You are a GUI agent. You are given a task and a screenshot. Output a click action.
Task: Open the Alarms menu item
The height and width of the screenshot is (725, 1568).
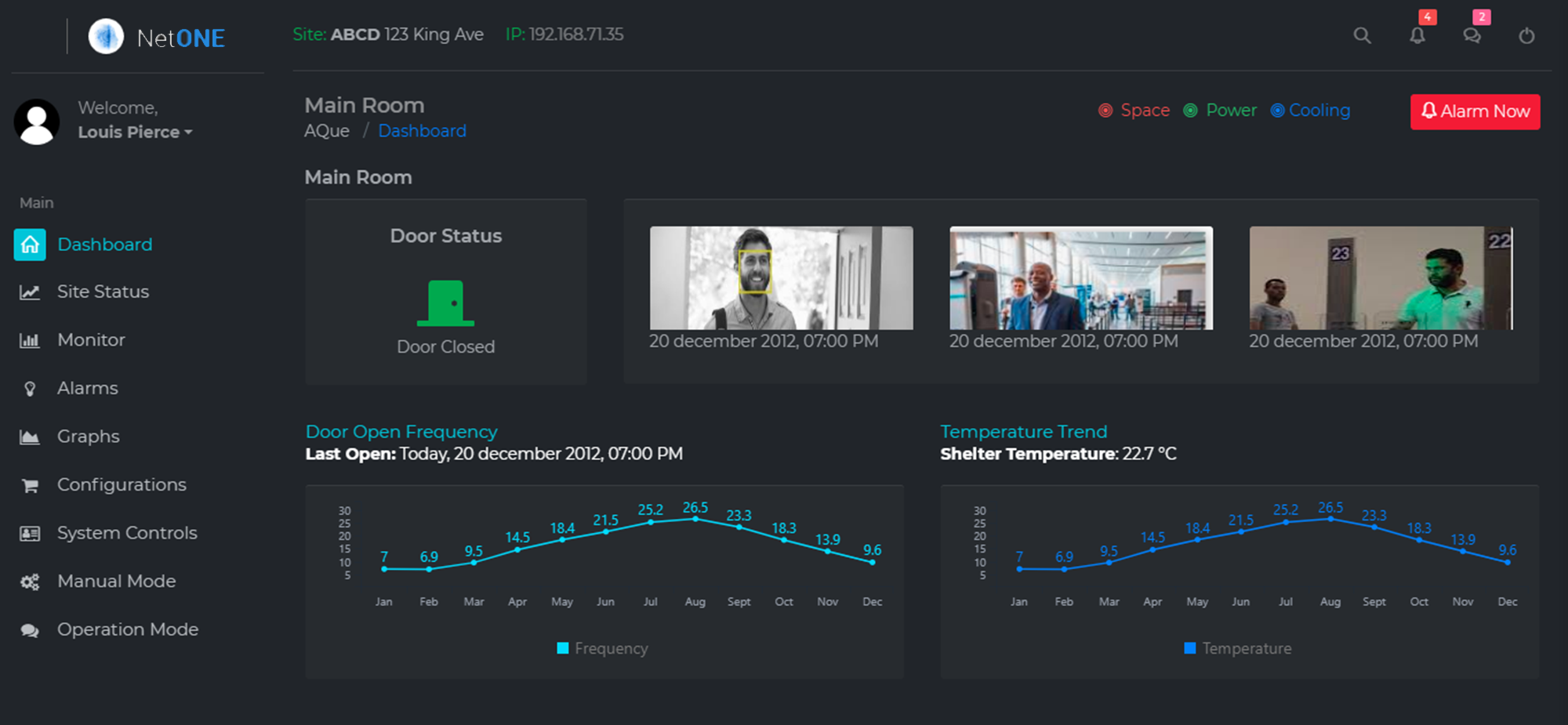tap(87, 388)
